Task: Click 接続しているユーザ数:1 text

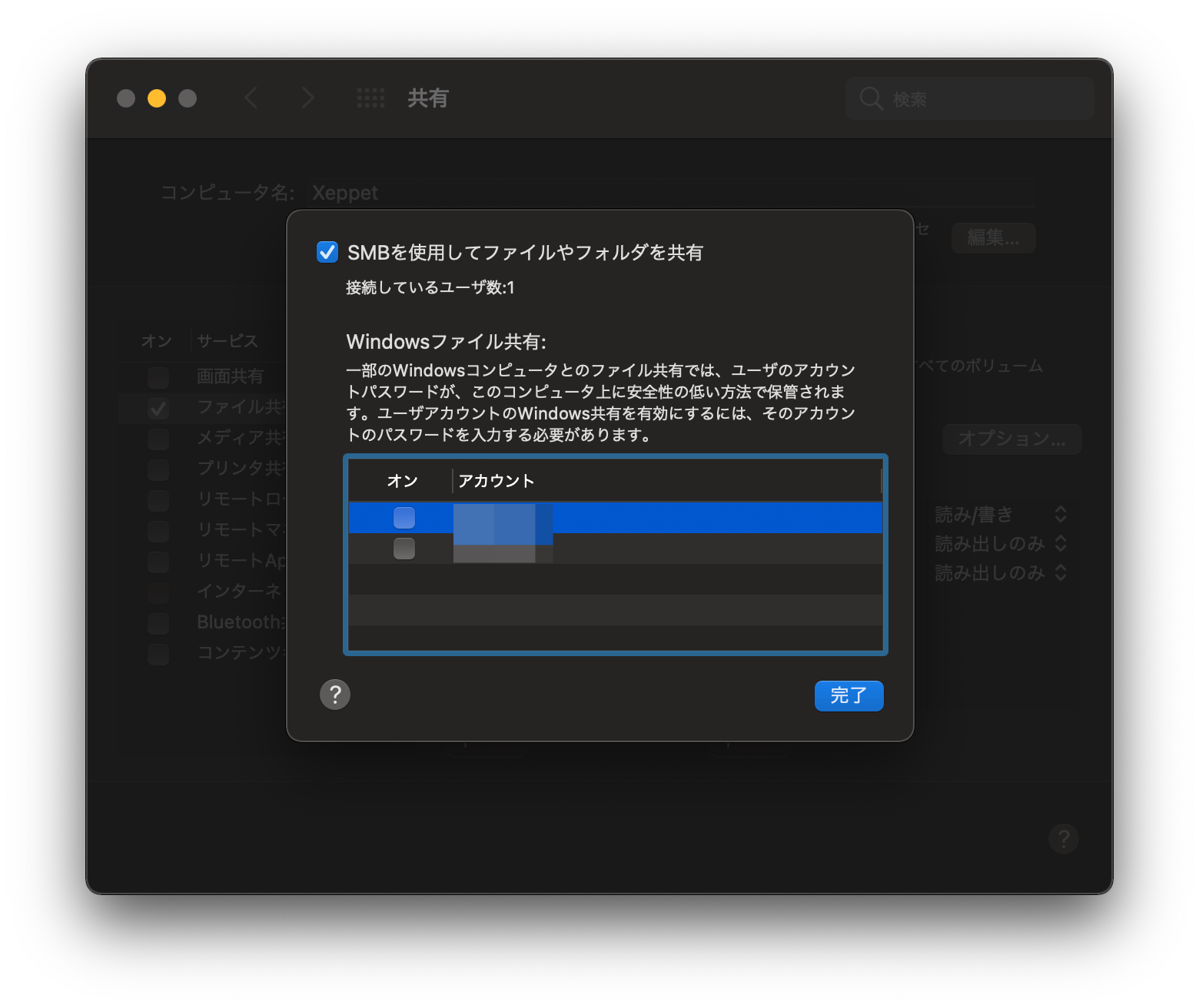Action: pyautogui.click(x=430, y=287)
